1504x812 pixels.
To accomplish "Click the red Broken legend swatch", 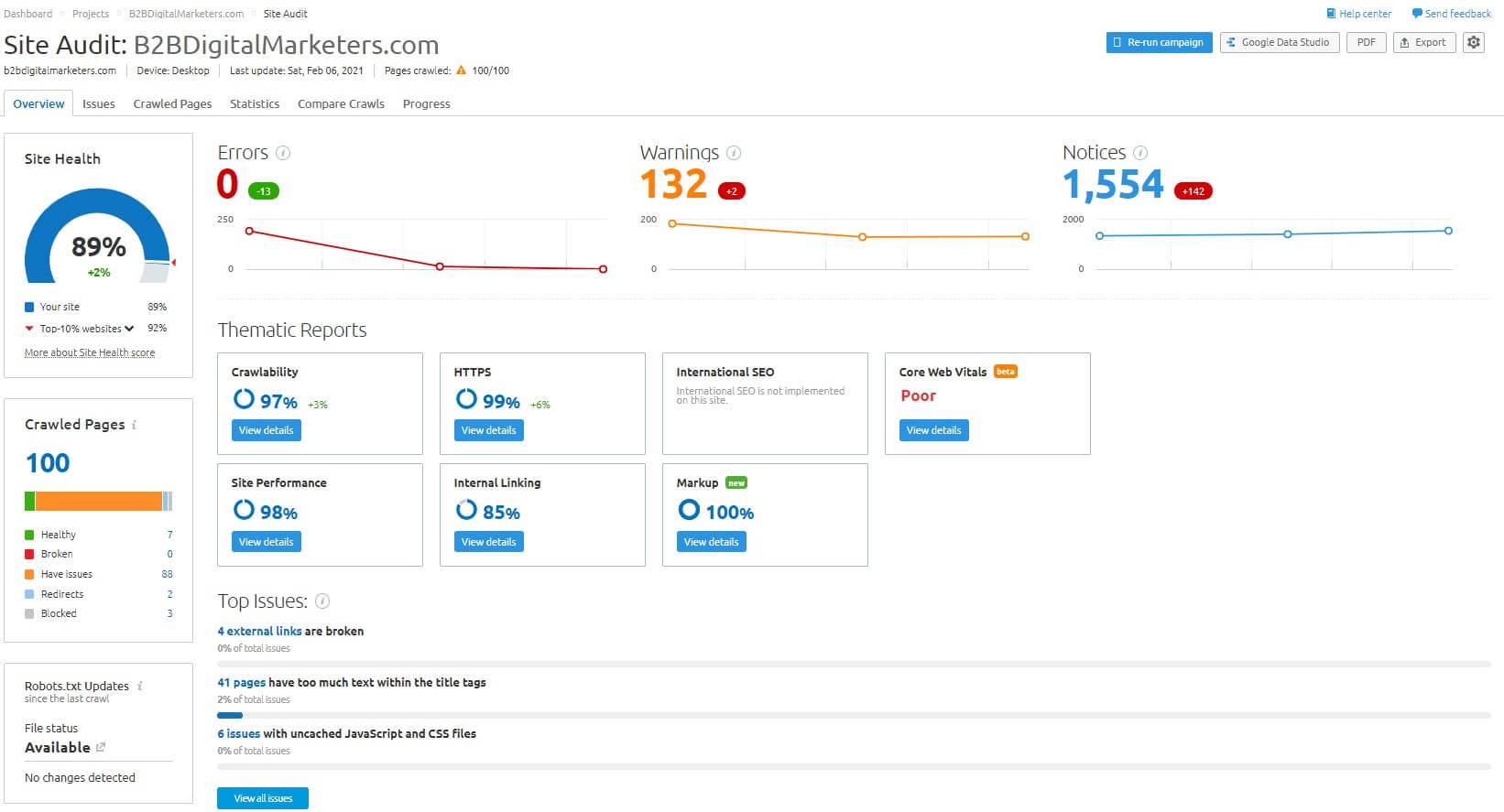I will [x=29, y=554].
